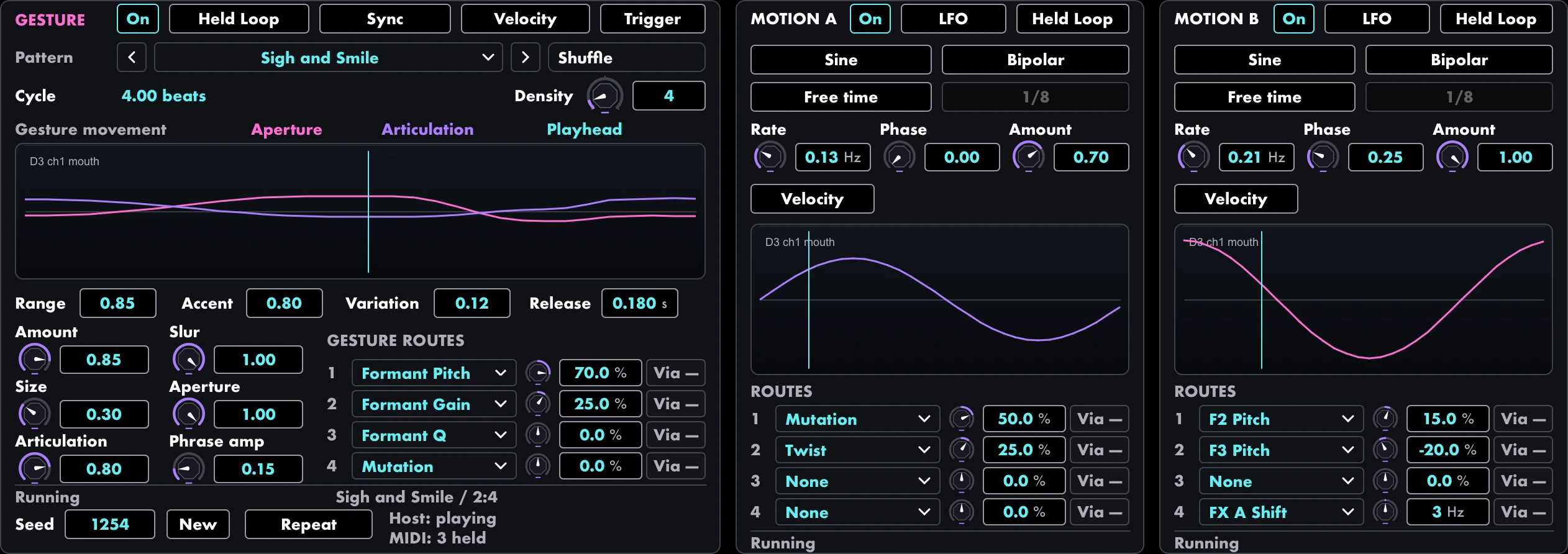Open the Sigh and Smile pattern dropdown
Screen dimensions: 1568x554
[329, 58]
